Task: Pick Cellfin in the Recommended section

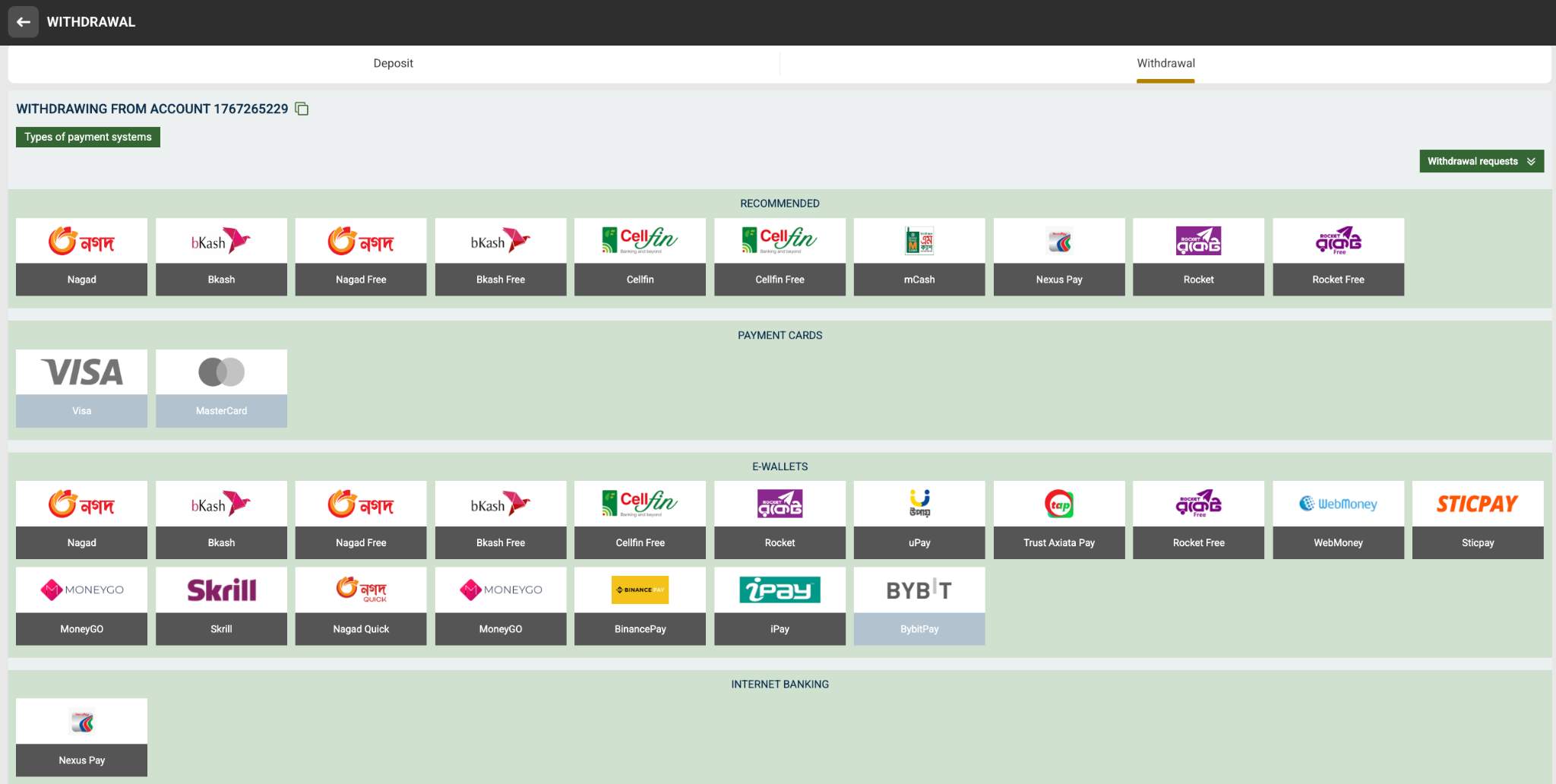Action: [x=640, y=257]
